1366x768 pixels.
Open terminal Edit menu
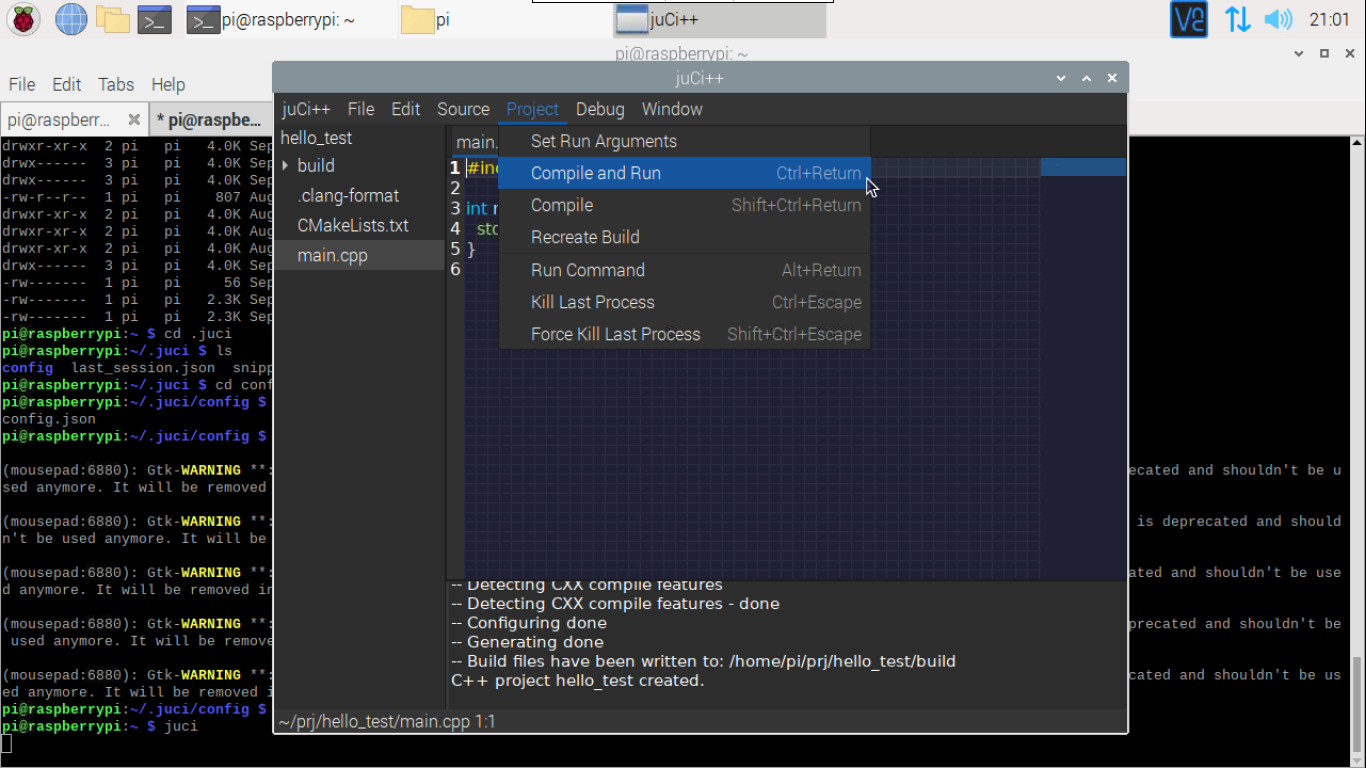[x=67, y=85]
